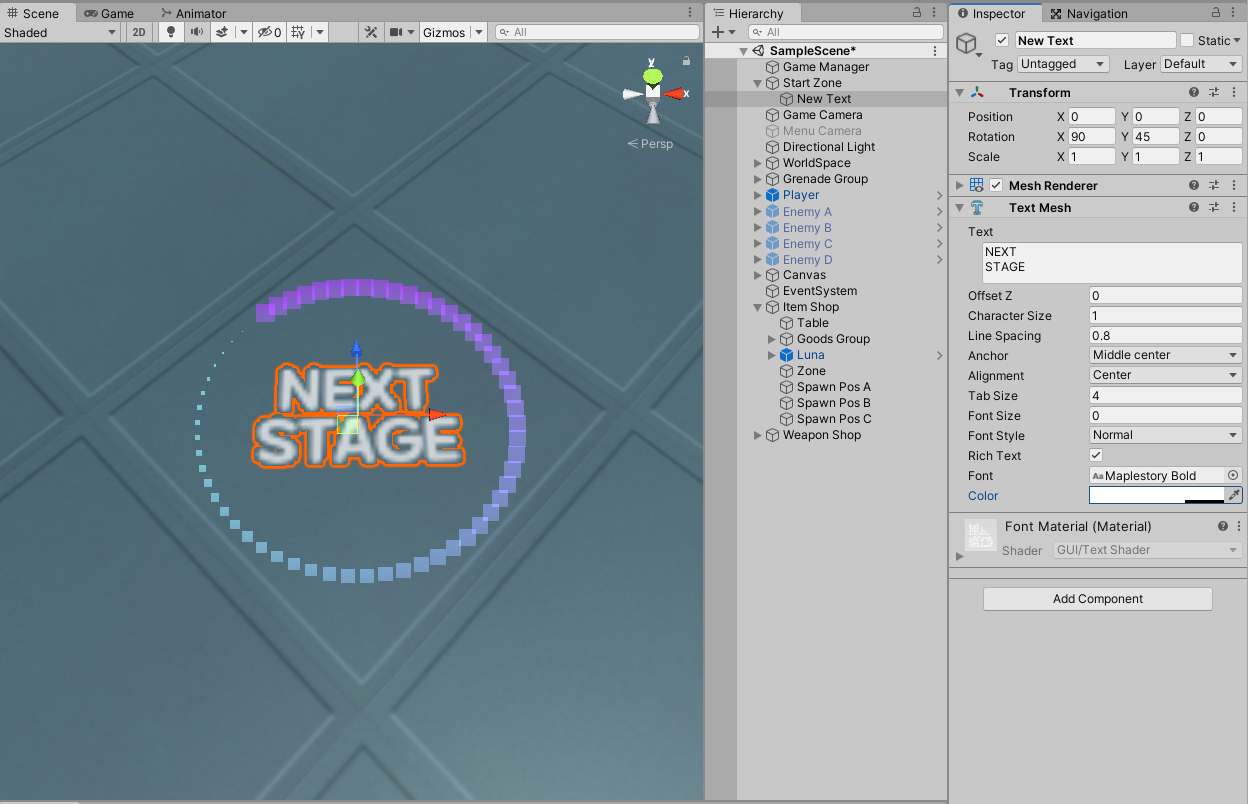This screenshot has width=1248, height=804.
Task: Open Player prefab via right chevron
Action: tap(939, 195)
